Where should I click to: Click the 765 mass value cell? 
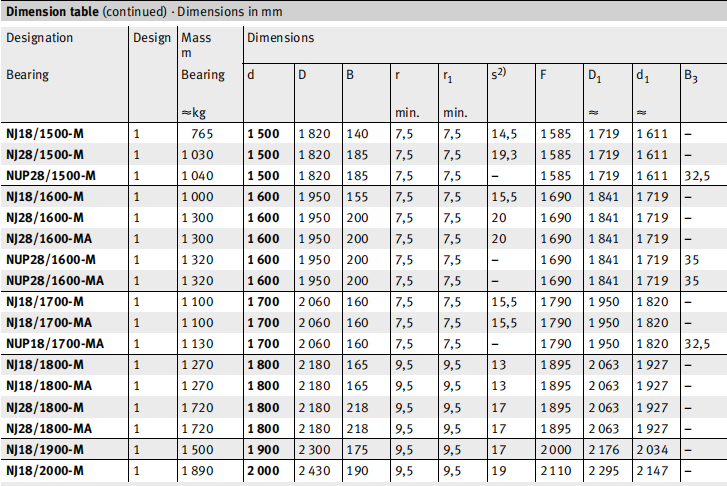[203, 133]
